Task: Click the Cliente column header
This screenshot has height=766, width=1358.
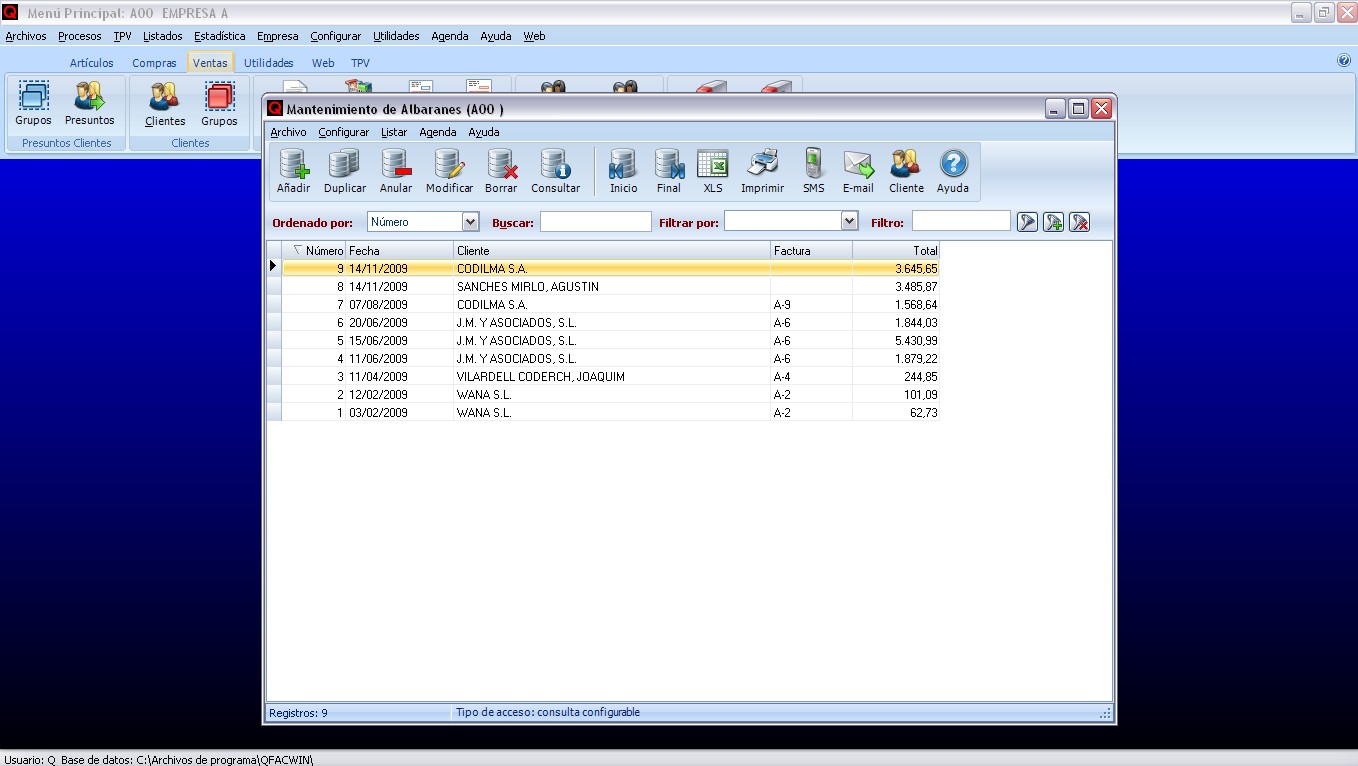Action: point(612,251)
